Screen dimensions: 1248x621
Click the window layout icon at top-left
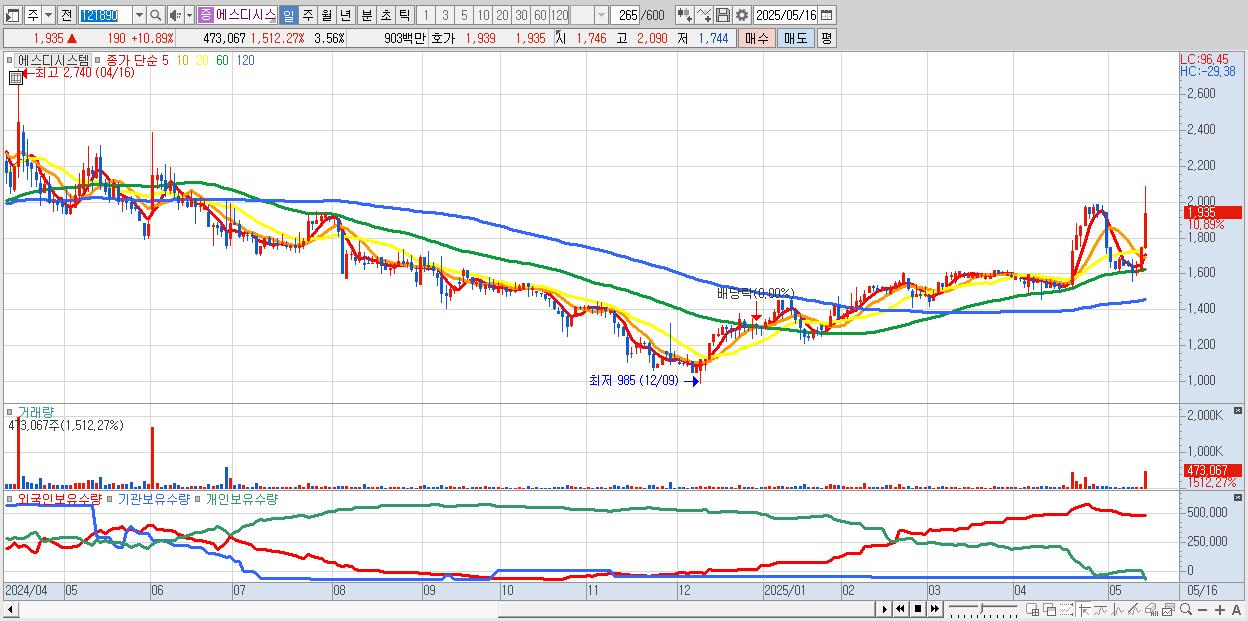12,16
